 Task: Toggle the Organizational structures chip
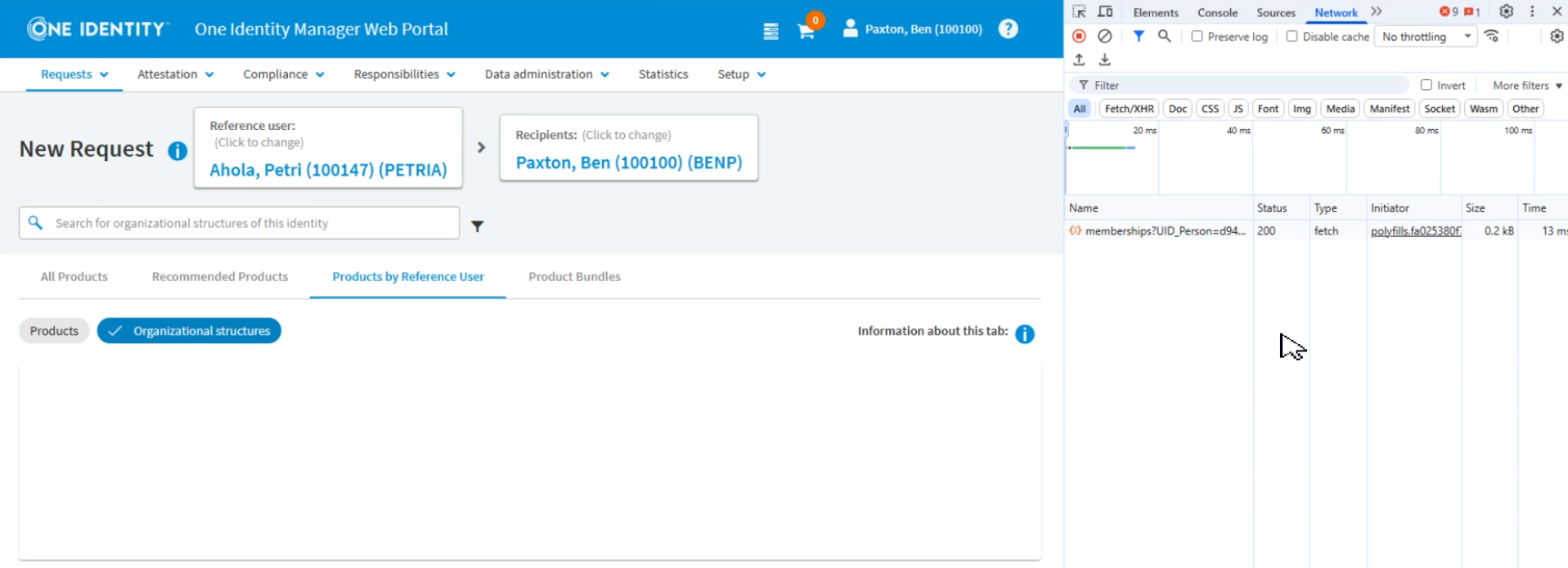click(x=189, y=331)
